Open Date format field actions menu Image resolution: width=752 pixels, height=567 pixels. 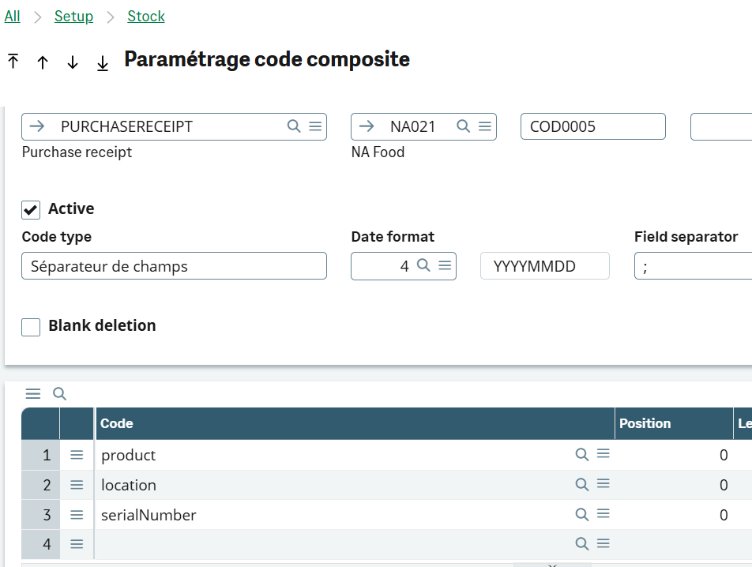[445, 266]
